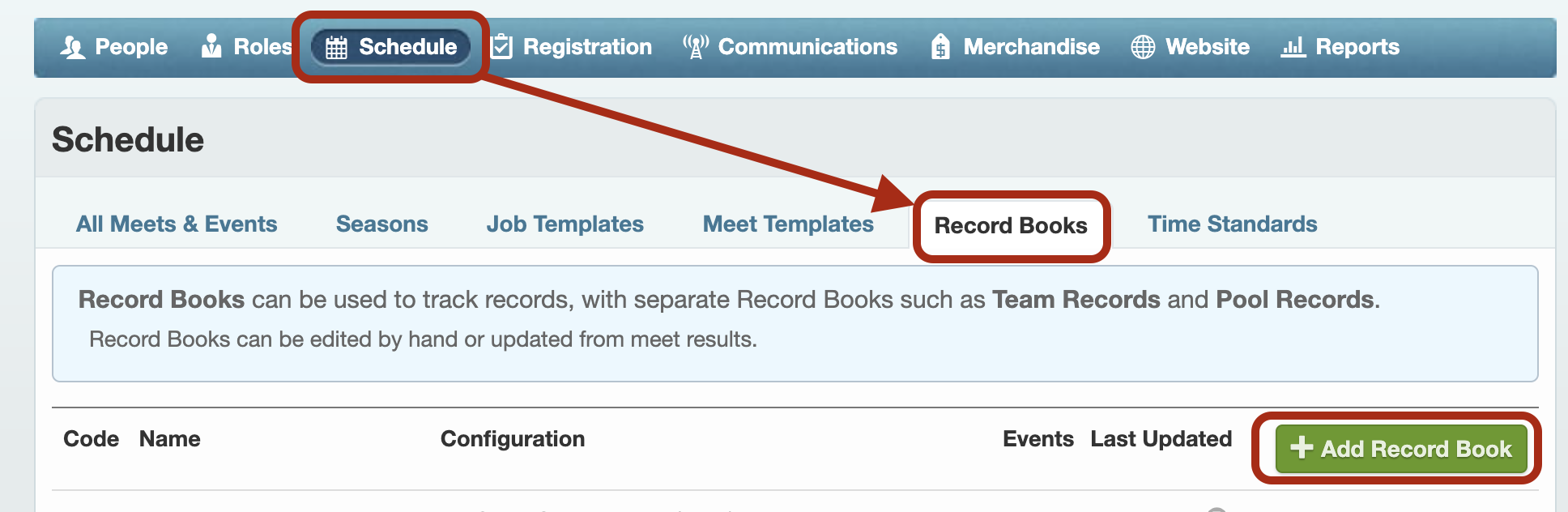
Task: Click the Schedule calendar icon
Action: click(336, 48)
